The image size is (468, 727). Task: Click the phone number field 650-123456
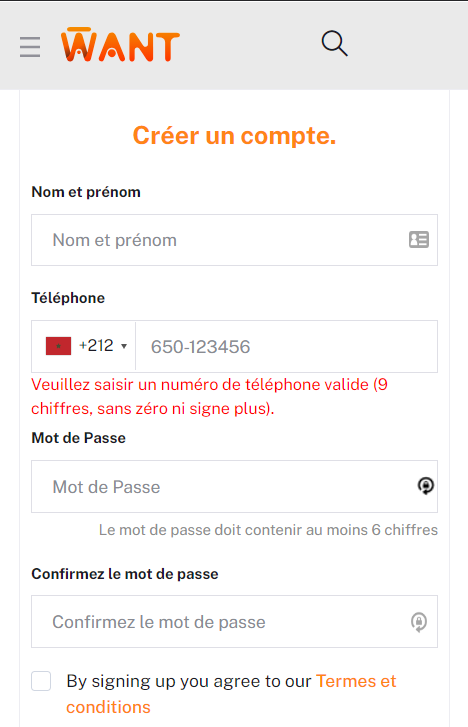pyautogui.click(x=286, y=346)
